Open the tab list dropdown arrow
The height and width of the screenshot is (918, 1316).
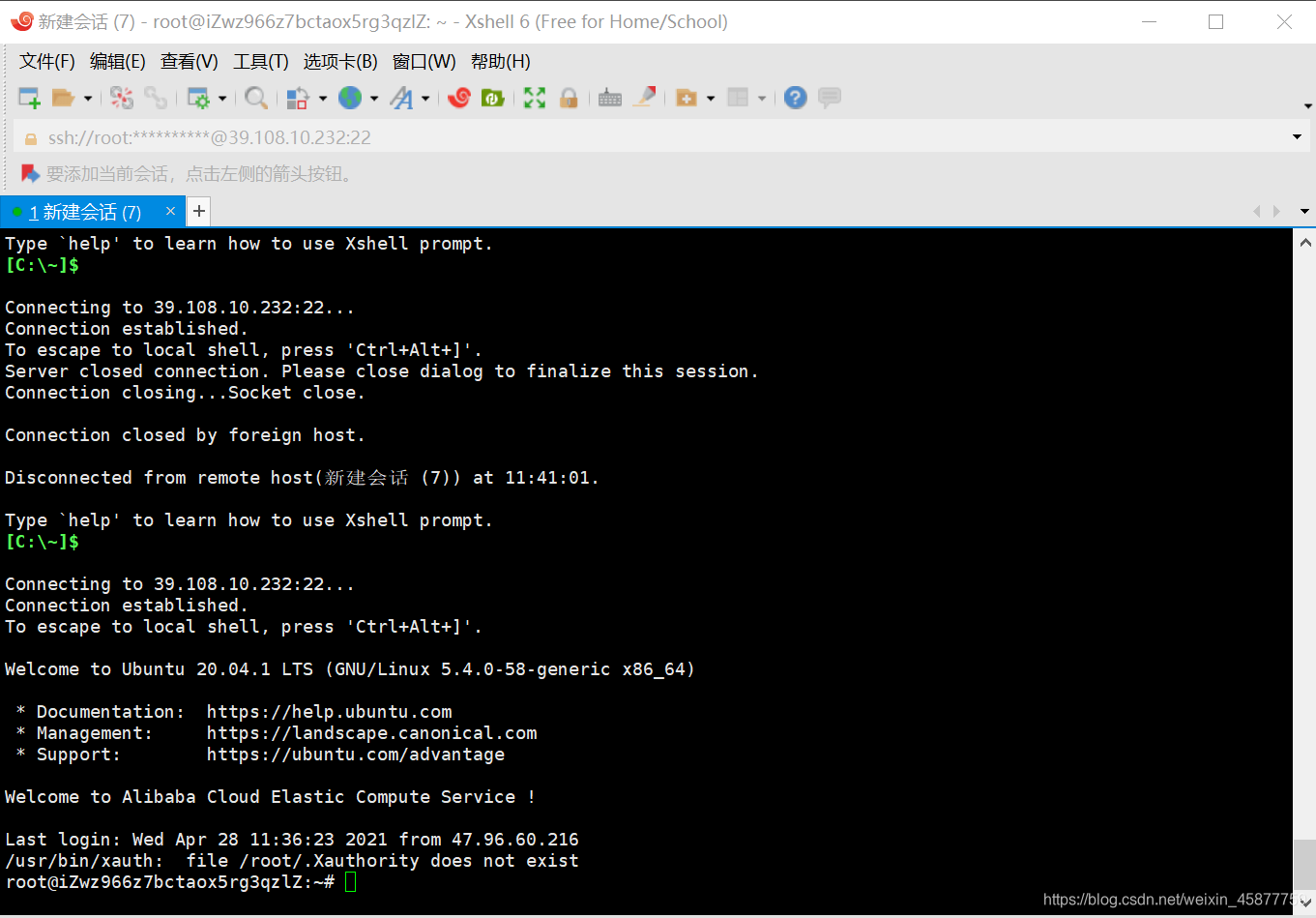1304,211
